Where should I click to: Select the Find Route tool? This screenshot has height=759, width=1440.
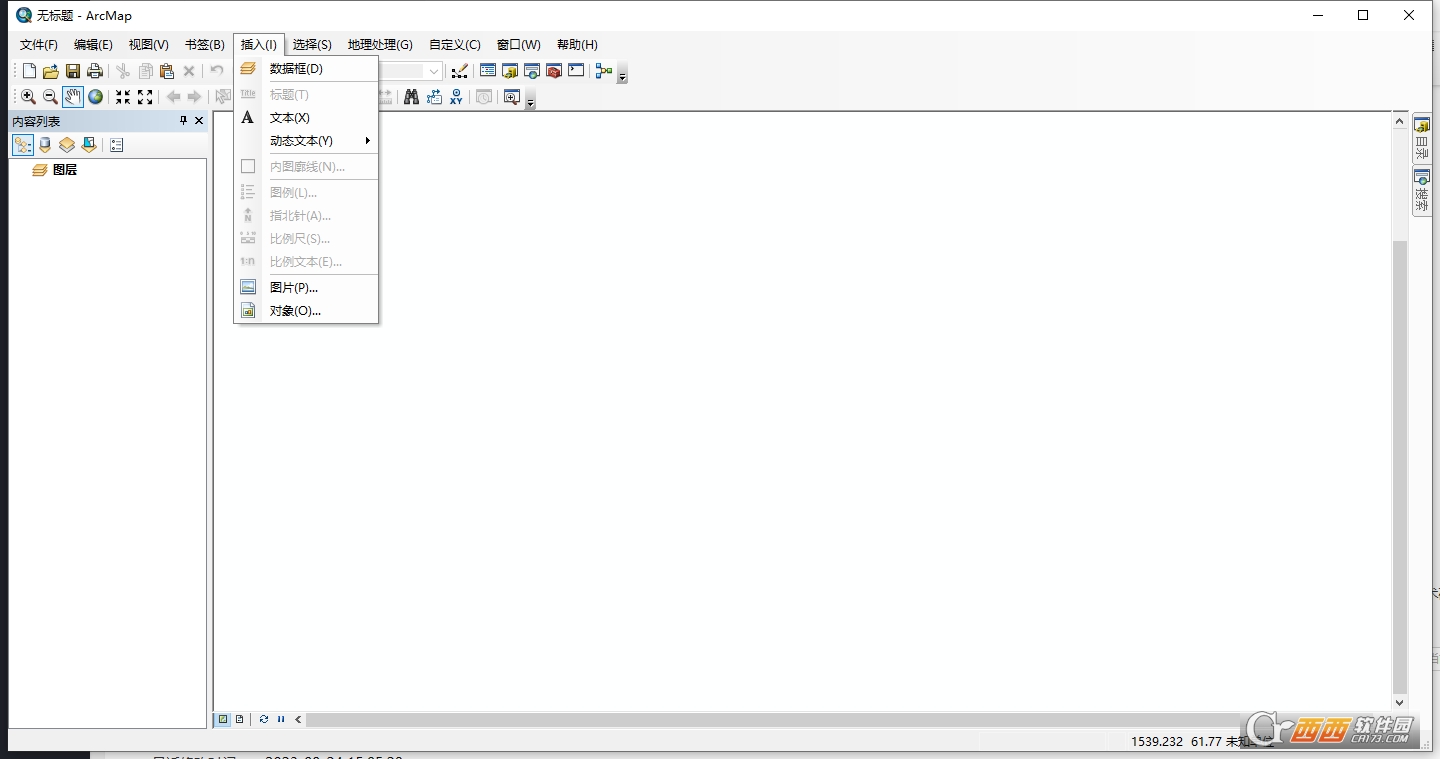point(434,97)
